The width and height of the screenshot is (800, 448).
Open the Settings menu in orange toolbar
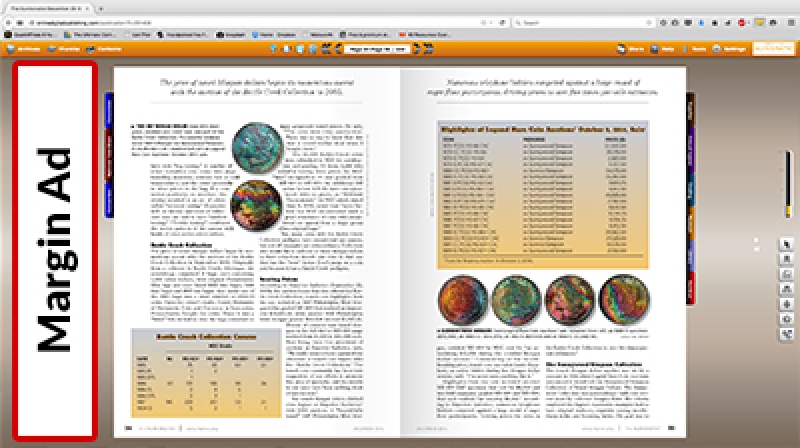730,49
